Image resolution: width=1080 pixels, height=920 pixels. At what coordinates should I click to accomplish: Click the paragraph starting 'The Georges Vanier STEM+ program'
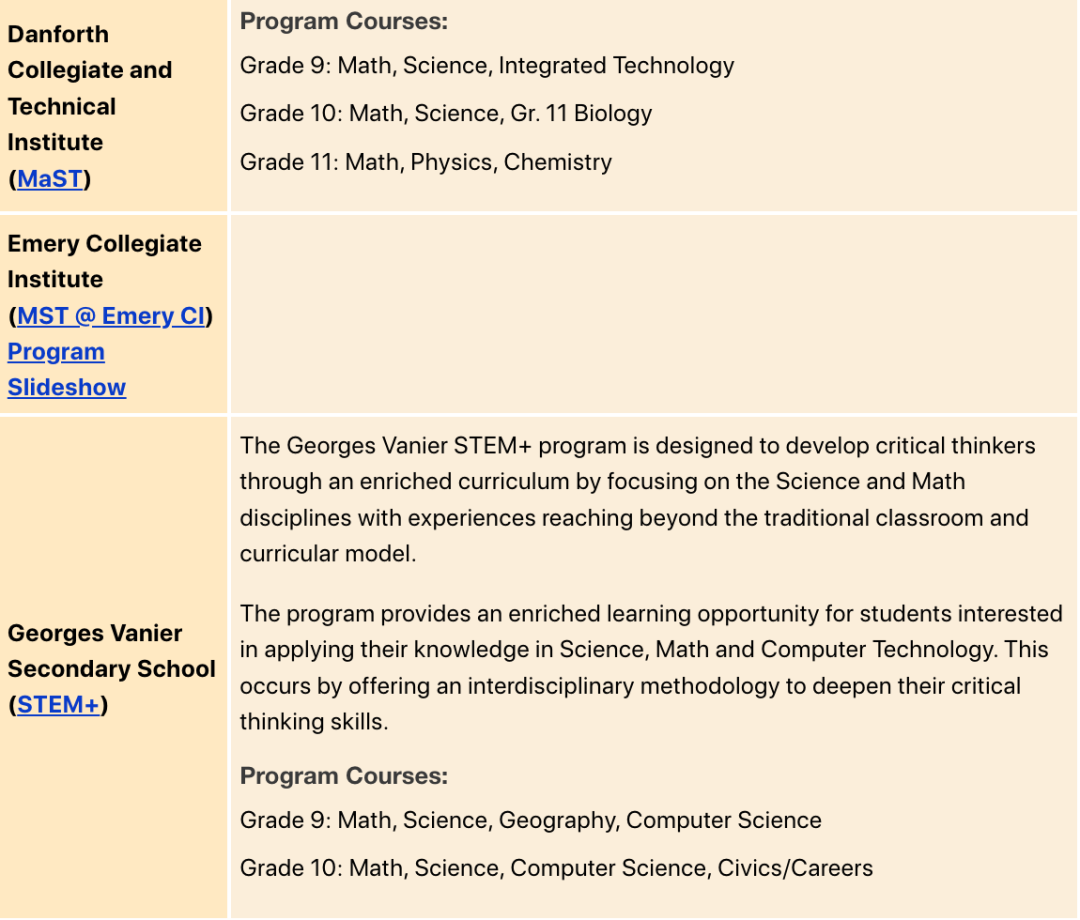pyautogui.click(x=637, y=500)
